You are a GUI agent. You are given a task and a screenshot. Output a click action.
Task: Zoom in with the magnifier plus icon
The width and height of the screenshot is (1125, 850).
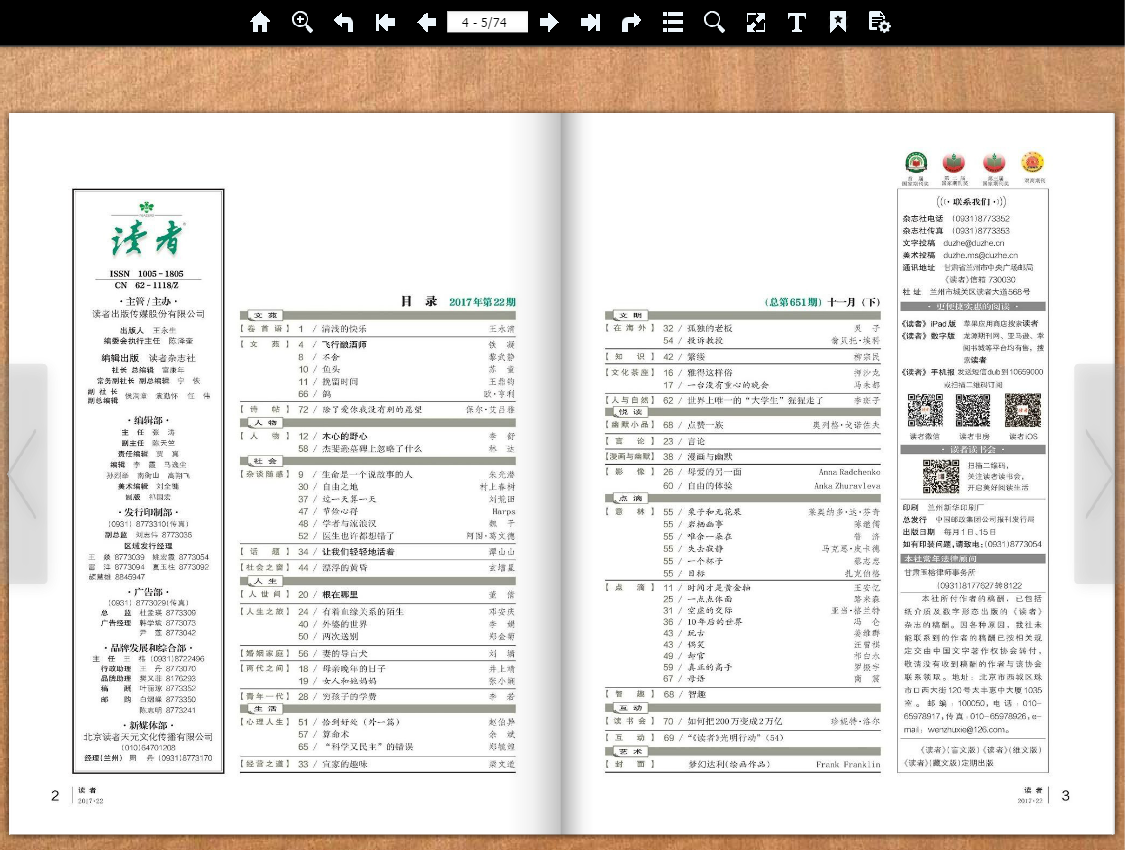tap(302, 22)
